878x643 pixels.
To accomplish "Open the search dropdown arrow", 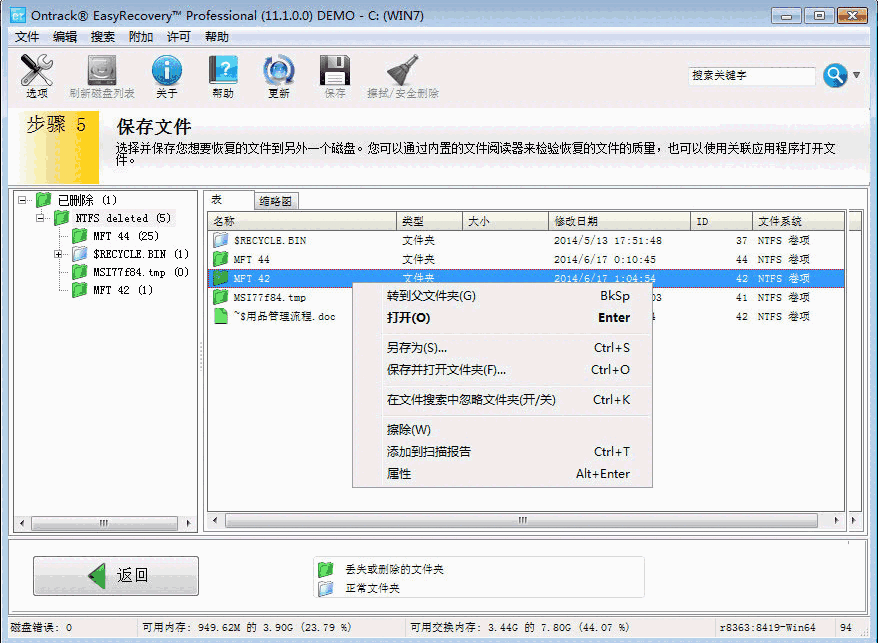I will tap(856, 75).
